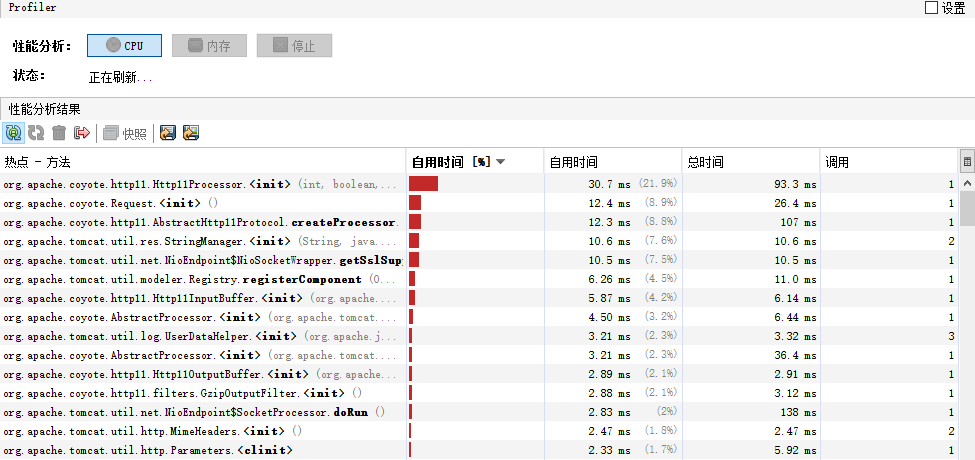
Task: Toggle the auto-refresh results icon
Action: pos(14,133)
